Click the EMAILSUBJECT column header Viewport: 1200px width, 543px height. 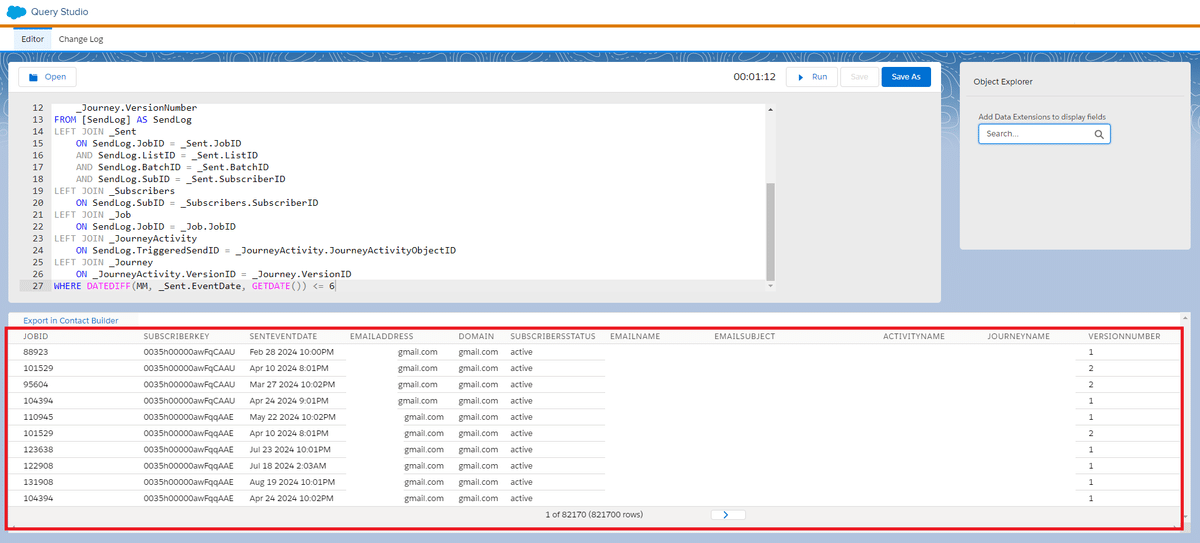[744, 337]
